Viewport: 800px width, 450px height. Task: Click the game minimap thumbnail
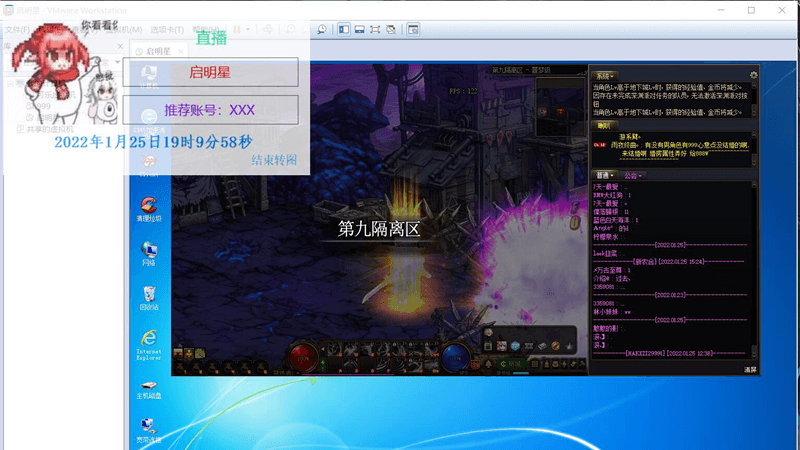[560, 107]
